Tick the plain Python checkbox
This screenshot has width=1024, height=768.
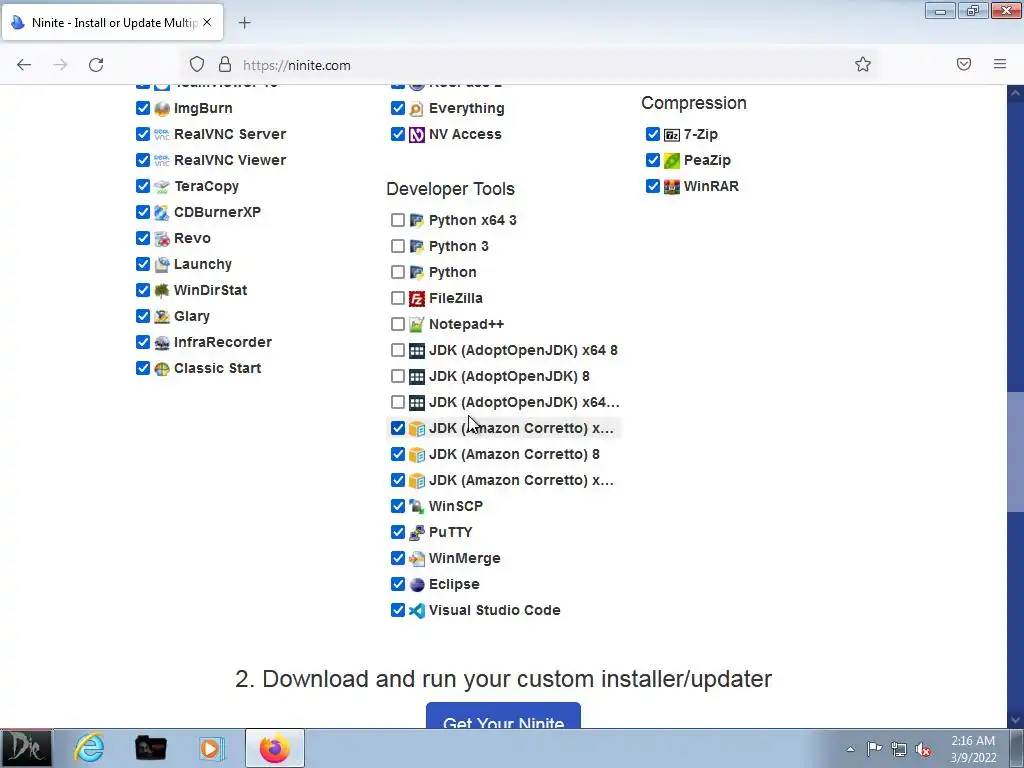(398, 272)
